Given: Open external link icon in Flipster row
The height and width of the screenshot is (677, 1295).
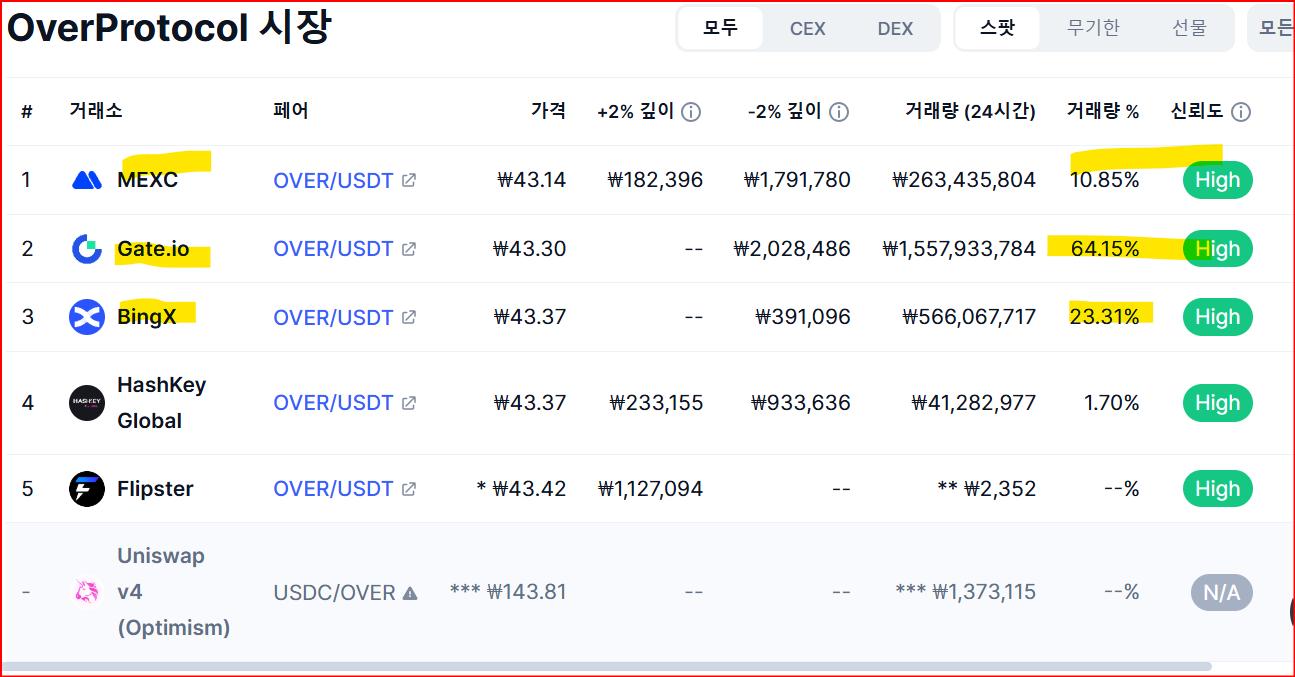Looking at the screenshot, I should 409,489.
